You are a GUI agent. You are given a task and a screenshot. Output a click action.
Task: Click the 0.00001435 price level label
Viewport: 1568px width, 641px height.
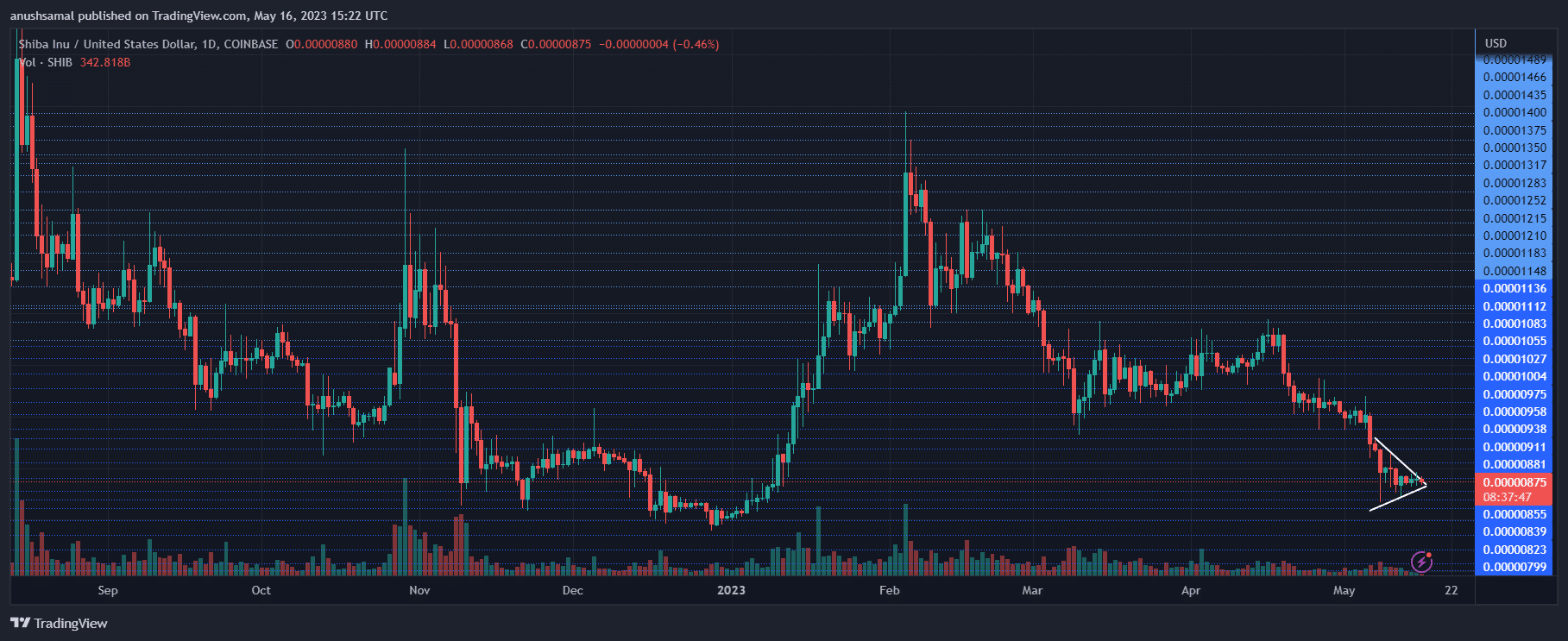tap(1514, 95)
